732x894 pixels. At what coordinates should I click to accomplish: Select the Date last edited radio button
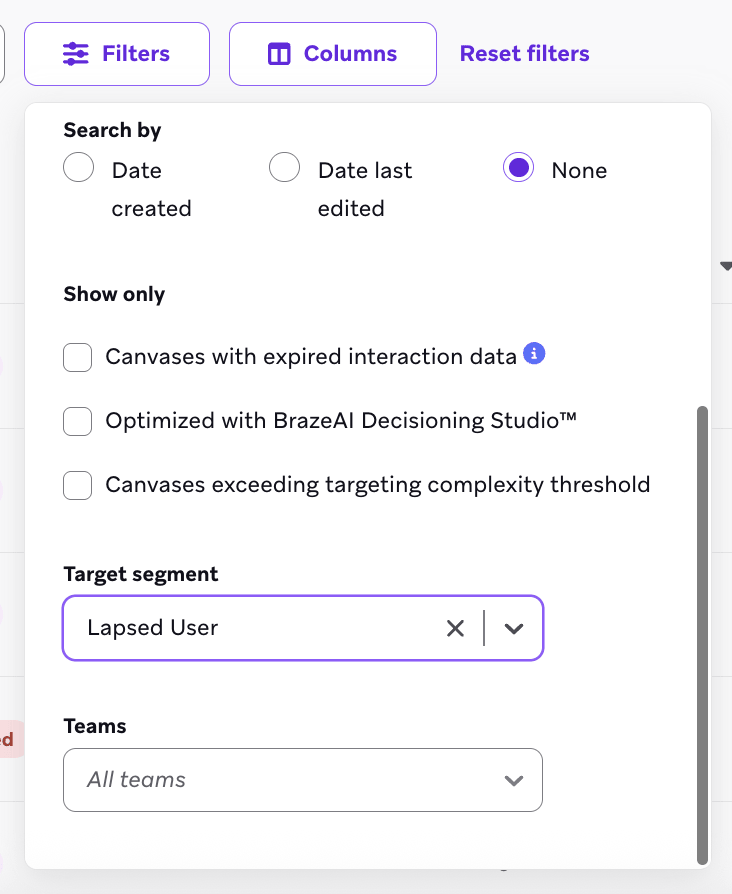284,167
